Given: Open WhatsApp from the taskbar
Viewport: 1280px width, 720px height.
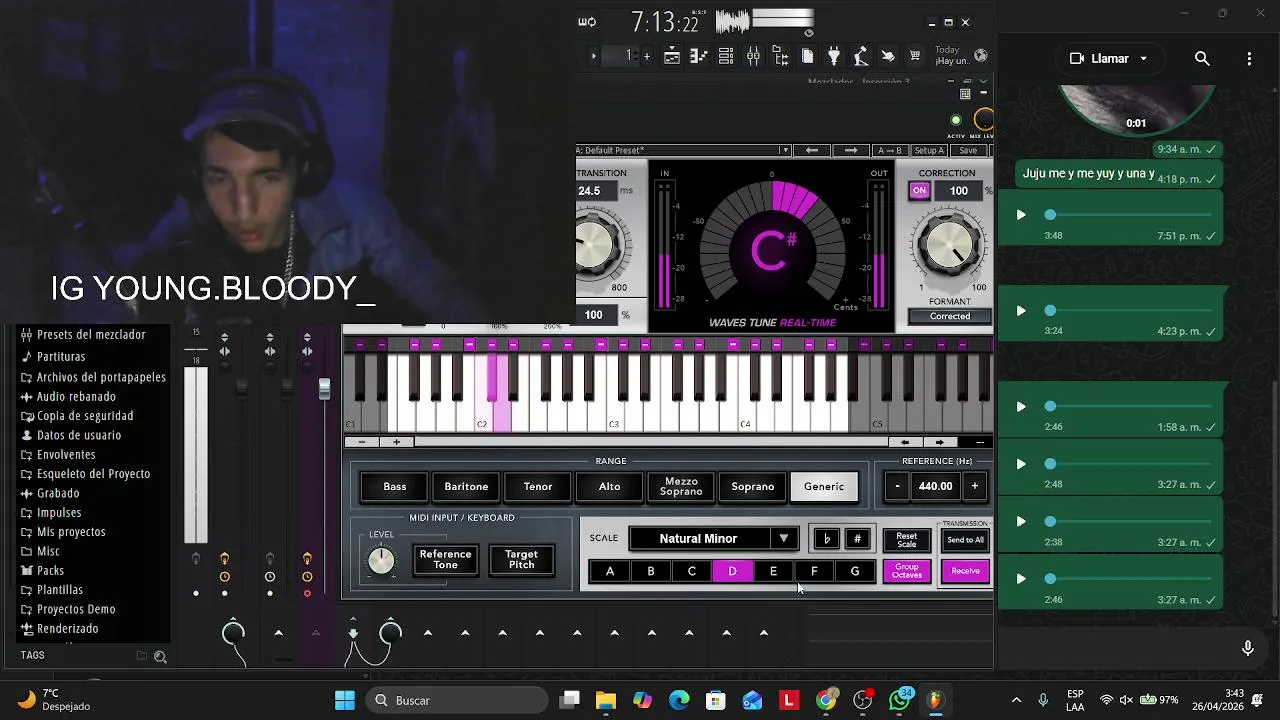Looking at the screenshot, I should [900, 700].
